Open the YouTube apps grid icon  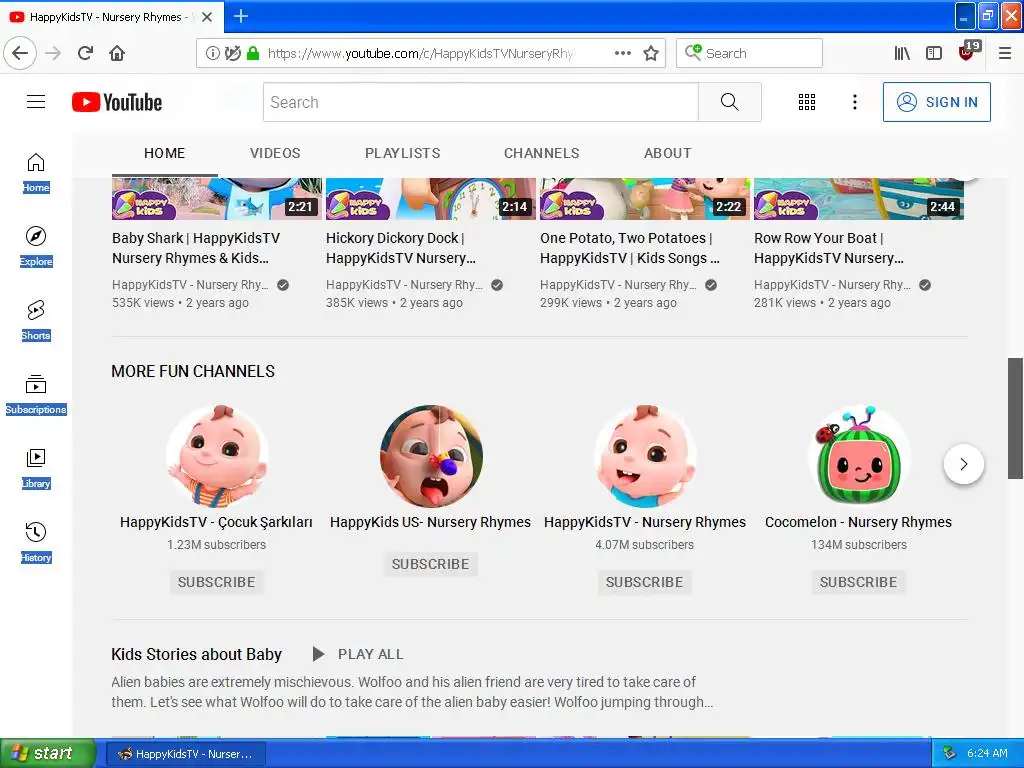(x=807, y=102)
